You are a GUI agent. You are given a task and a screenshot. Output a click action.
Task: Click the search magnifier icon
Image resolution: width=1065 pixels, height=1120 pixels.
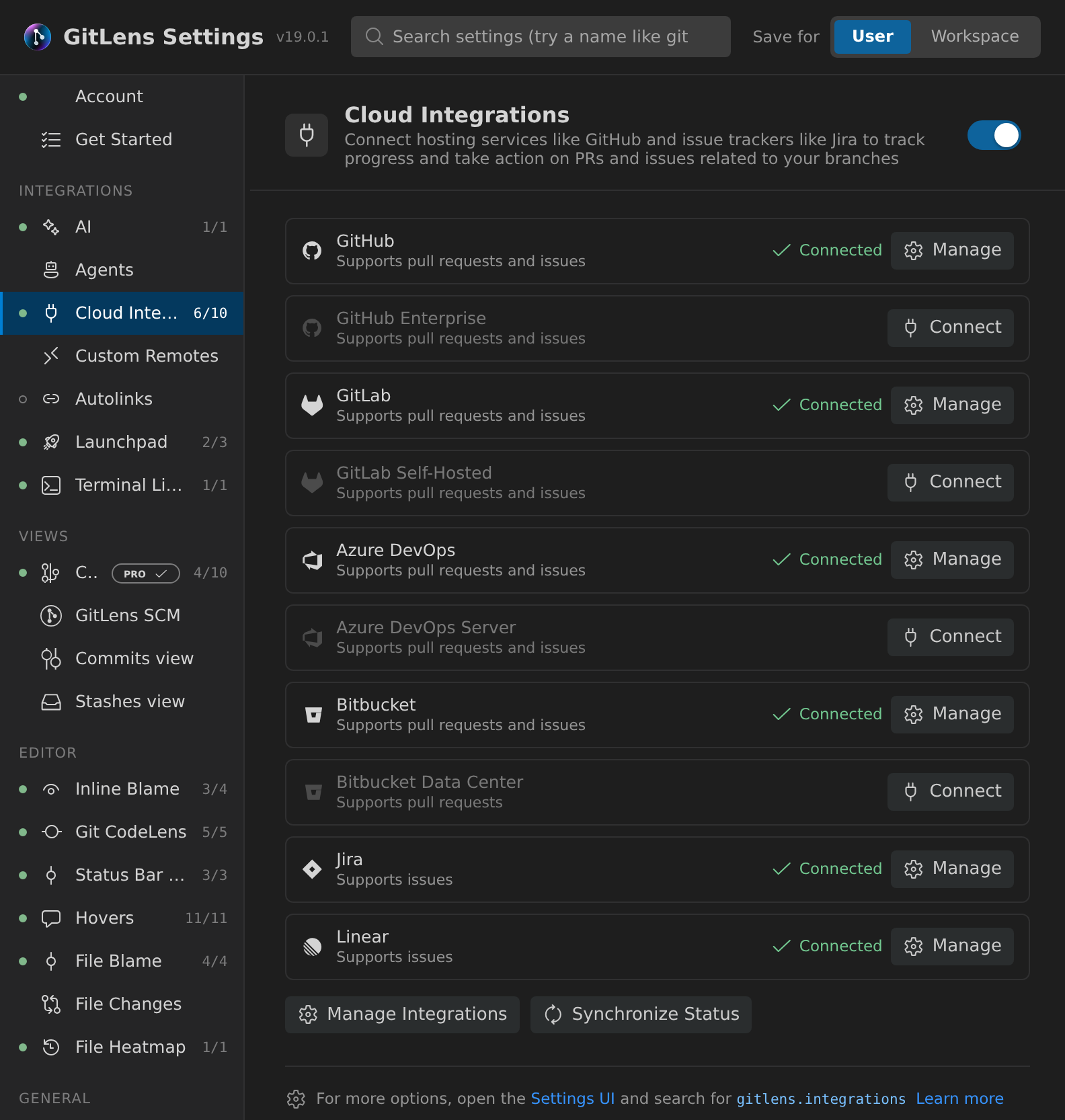[374, 36]
